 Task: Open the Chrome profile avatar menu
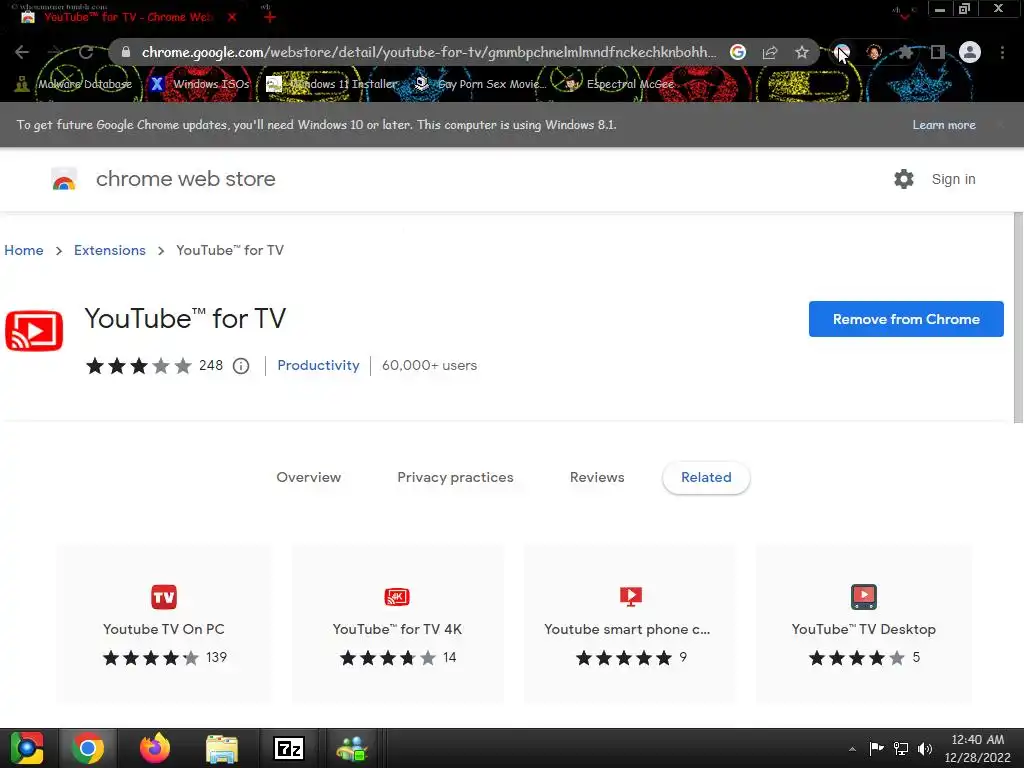[x=970, y=52]
